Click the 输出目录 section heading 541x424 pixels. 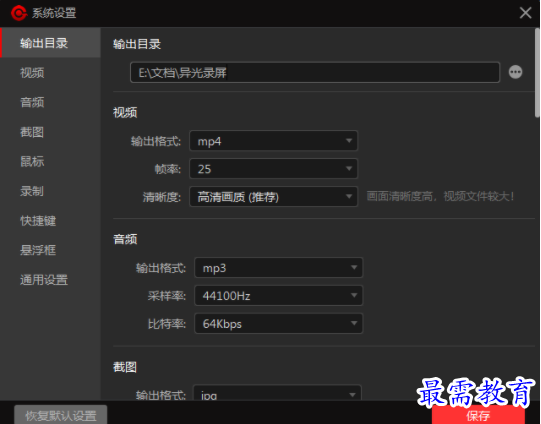point(137,44)
